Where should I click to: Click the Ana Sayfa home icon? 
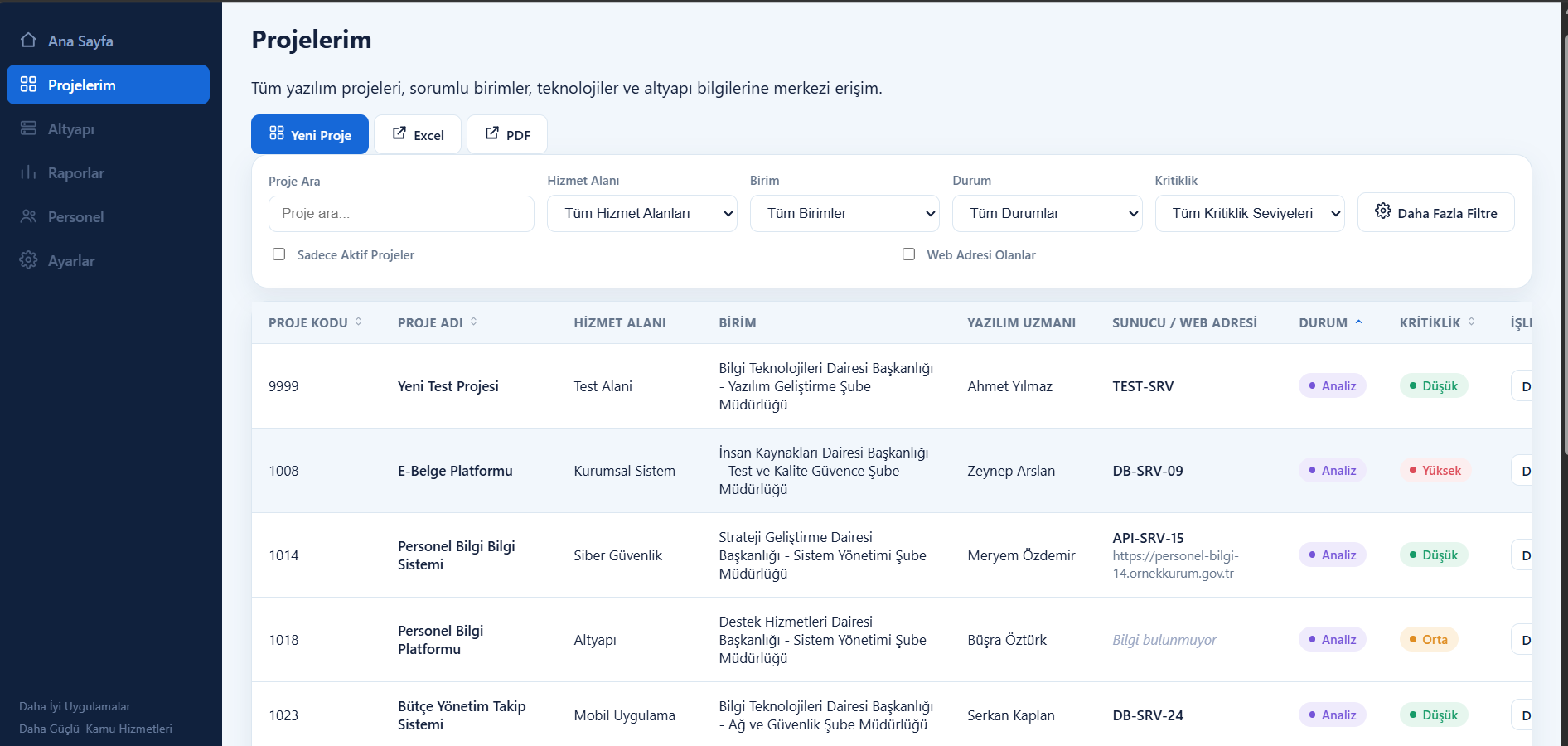(28, 40)
